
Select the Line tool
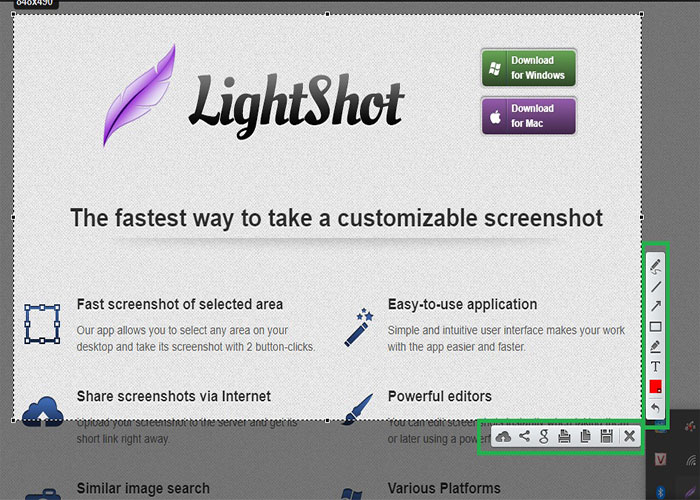[x=656, y=286]
